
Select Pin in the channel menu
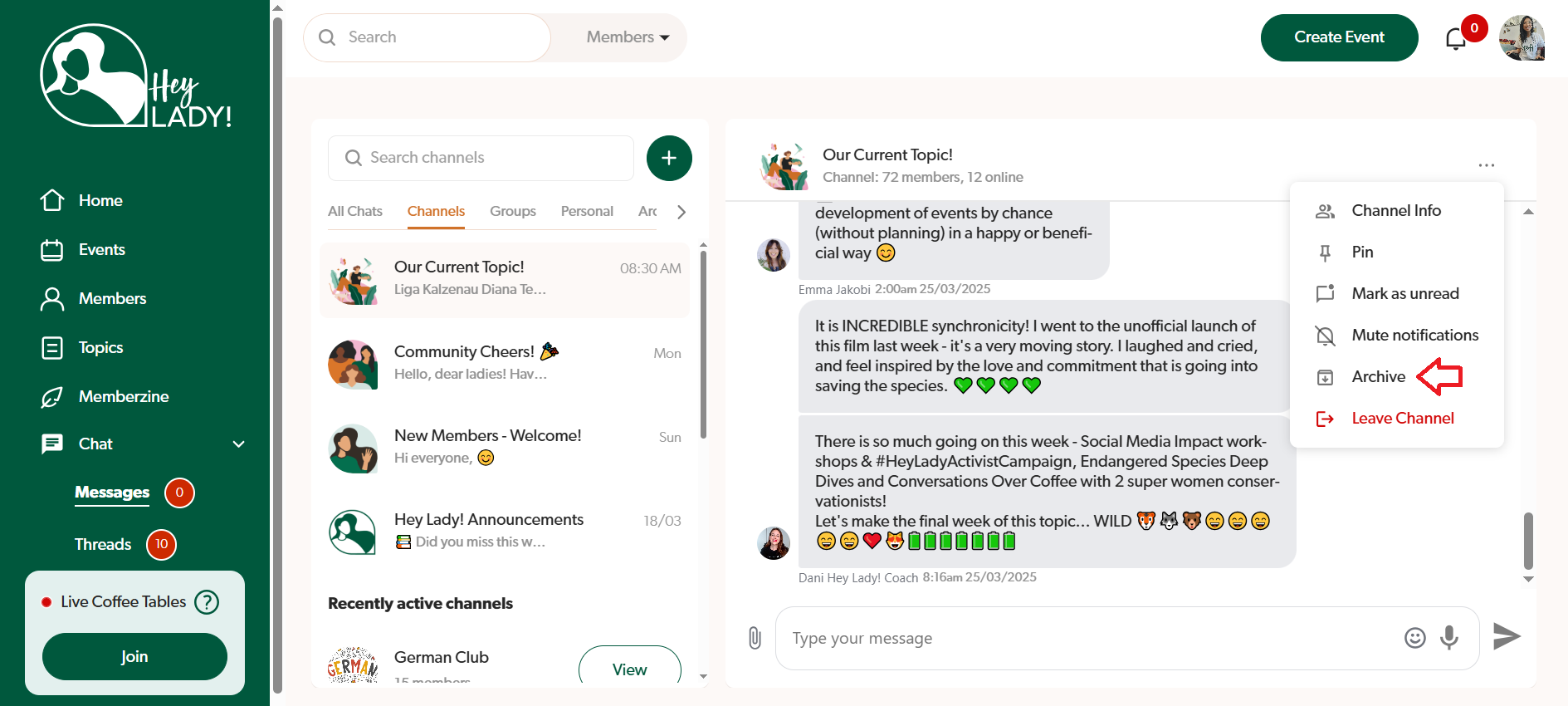pyautogui.click(x=1397, y=252)
